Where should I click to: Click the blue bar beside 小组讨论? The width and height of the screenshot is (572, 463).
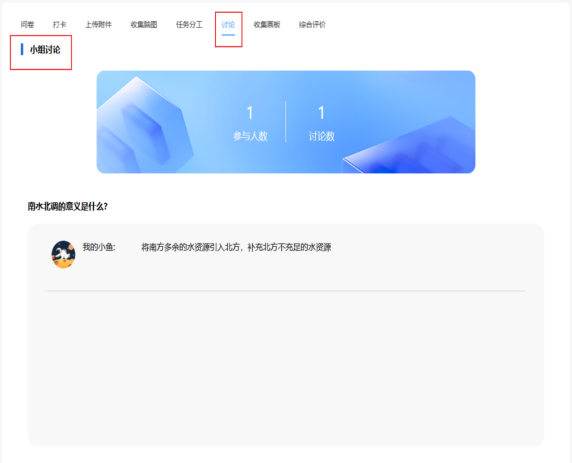tap(22, 49)
